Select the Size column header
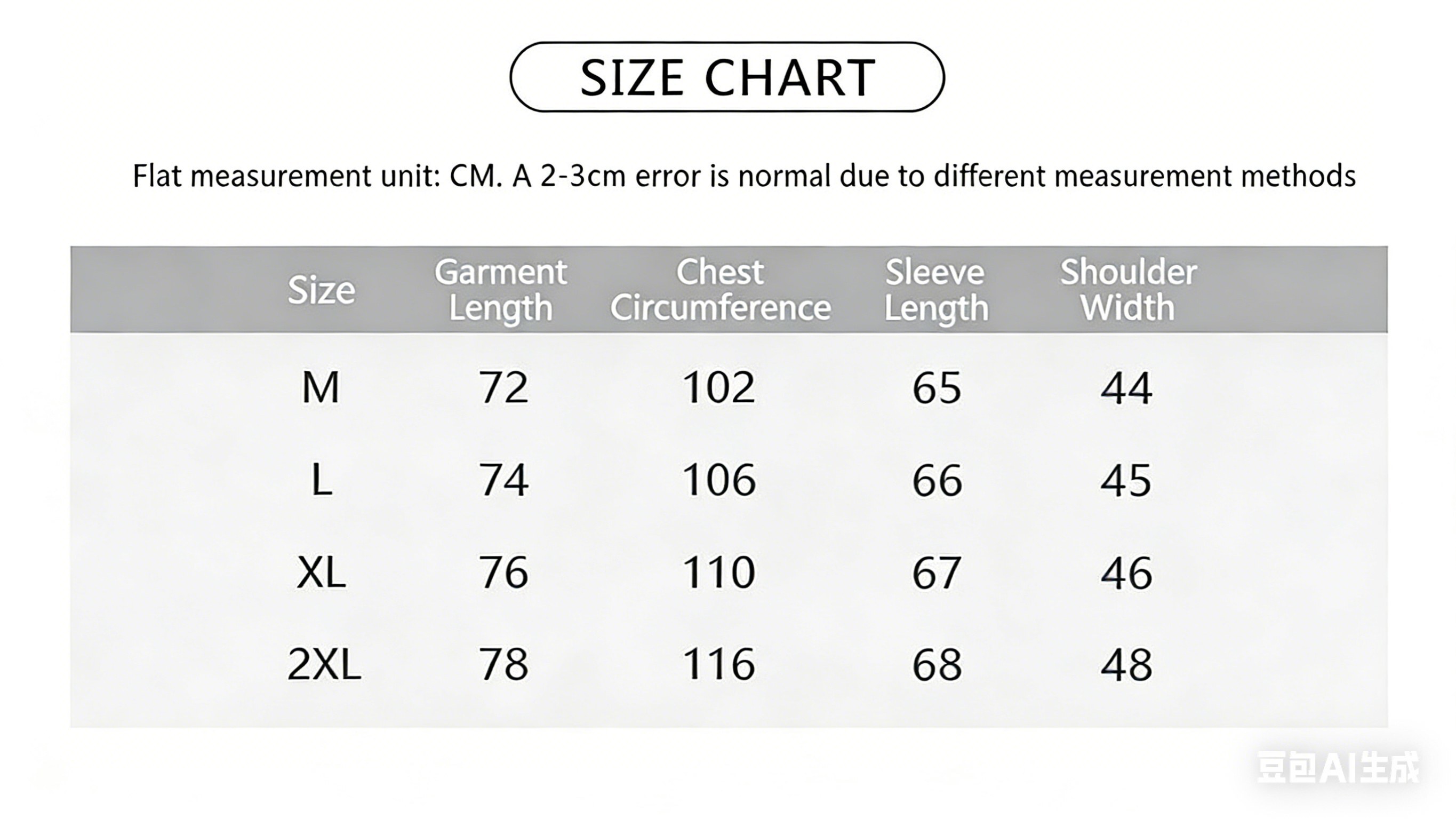The height and width of the screenshot is (819, 1456). click(x=322, y=291)
